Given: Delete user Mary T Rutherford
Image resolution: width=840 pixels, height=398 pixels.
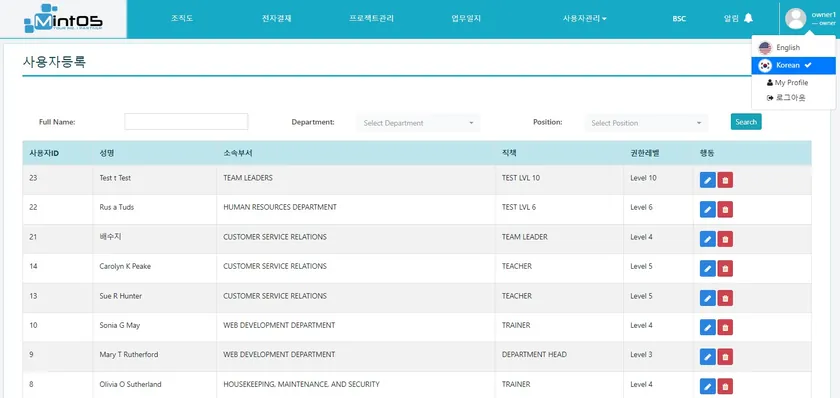Looking at the screenshot, I should [x=725, y=357].
